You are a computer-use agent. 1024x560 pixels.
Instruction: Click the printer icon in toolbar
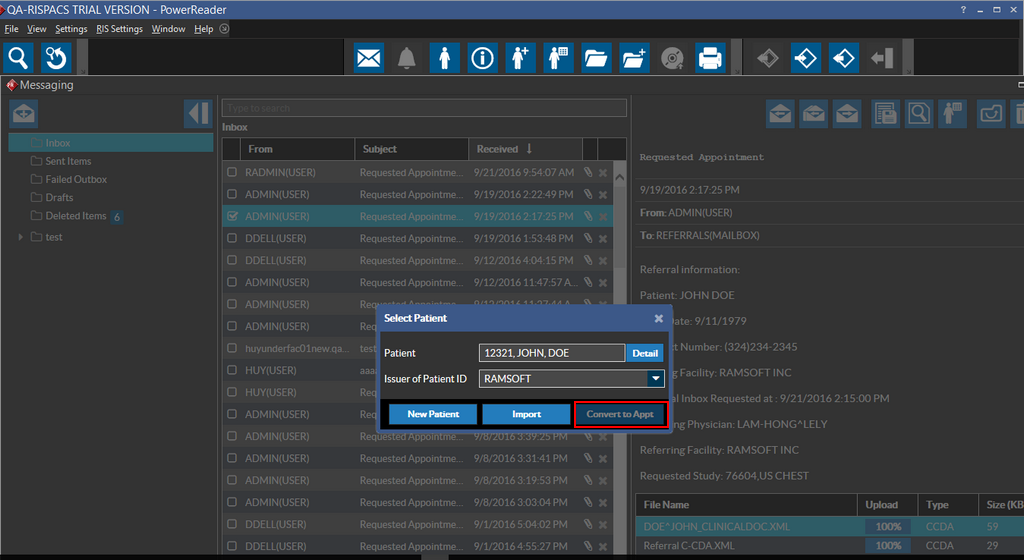coord(710,58)
